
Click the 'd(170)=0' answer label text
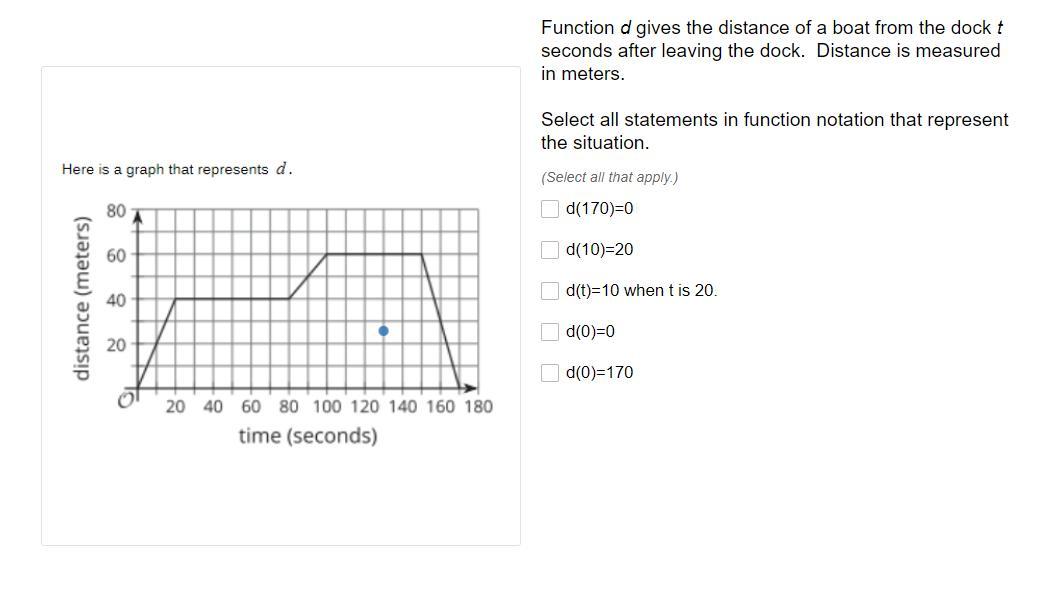point(599,209)
